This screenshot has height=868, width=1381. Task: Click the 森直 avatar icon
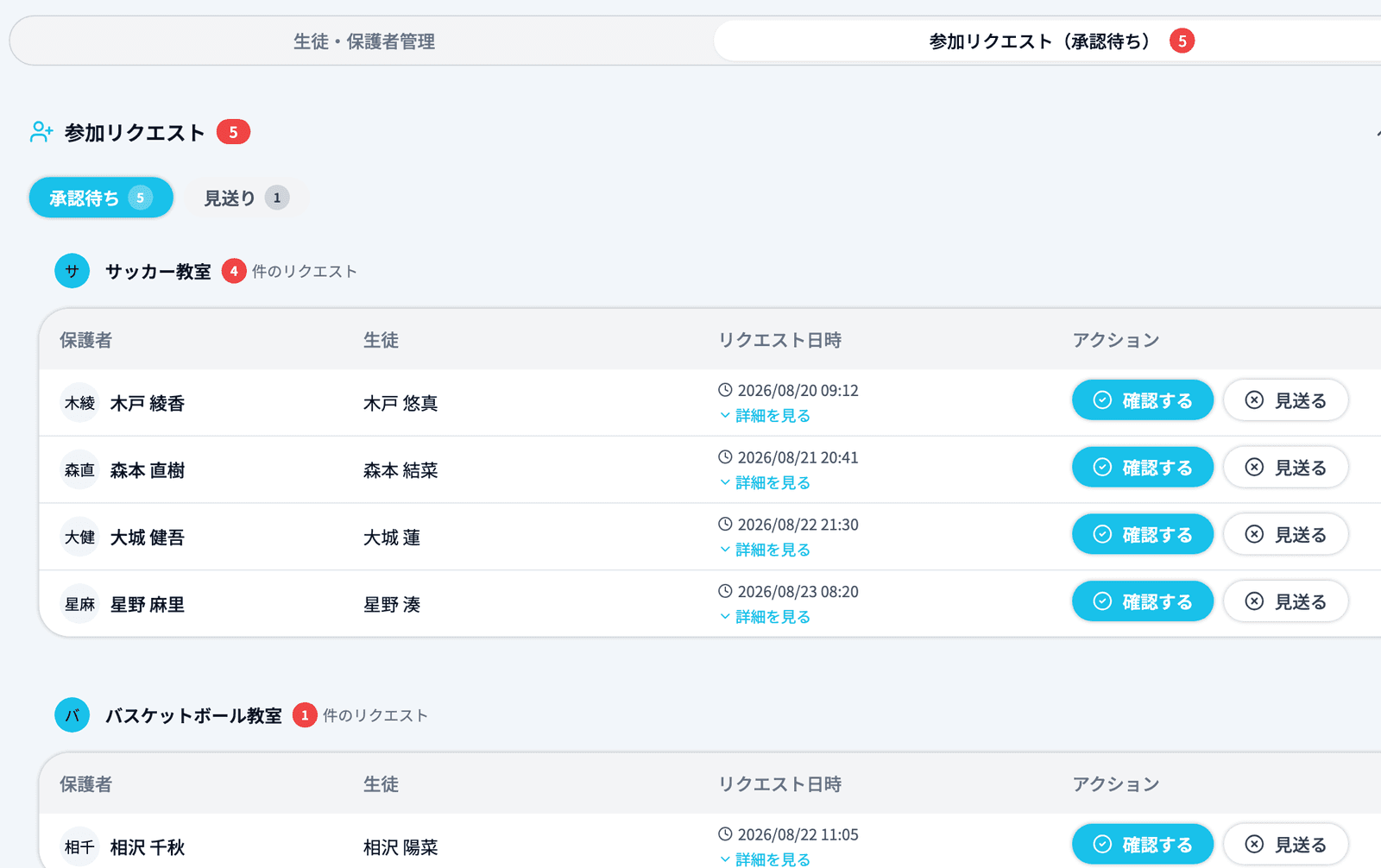point(80,470)
